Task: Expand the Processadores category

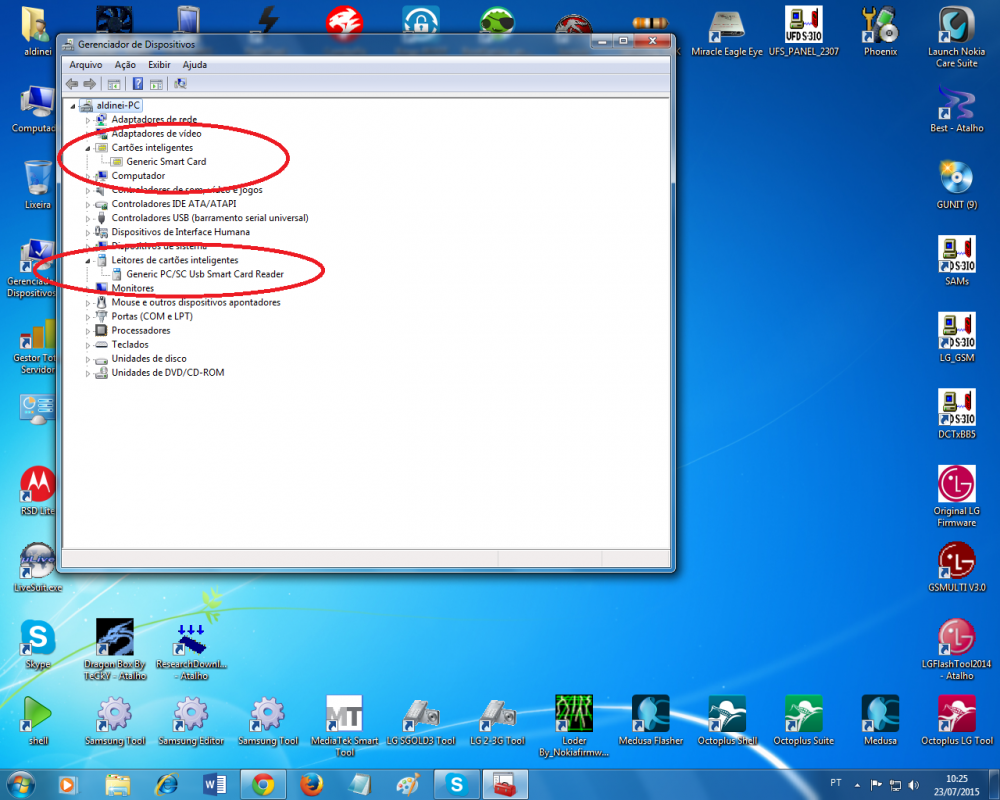Action: click(88, 331)
